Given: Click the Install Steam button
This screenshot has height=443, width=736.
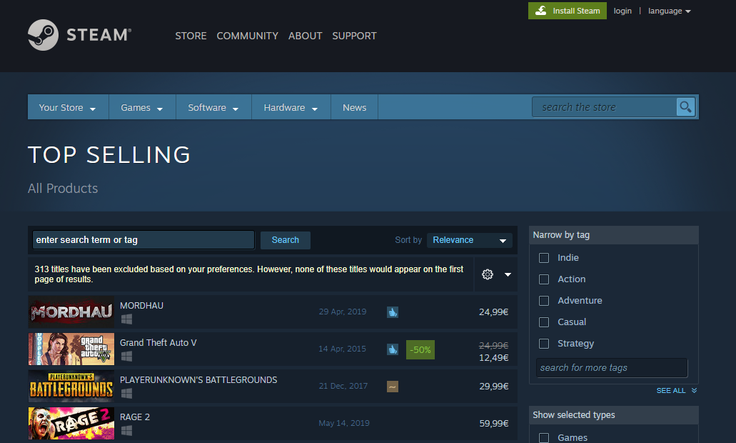Looking at the screenshot, I should point(567,10).
